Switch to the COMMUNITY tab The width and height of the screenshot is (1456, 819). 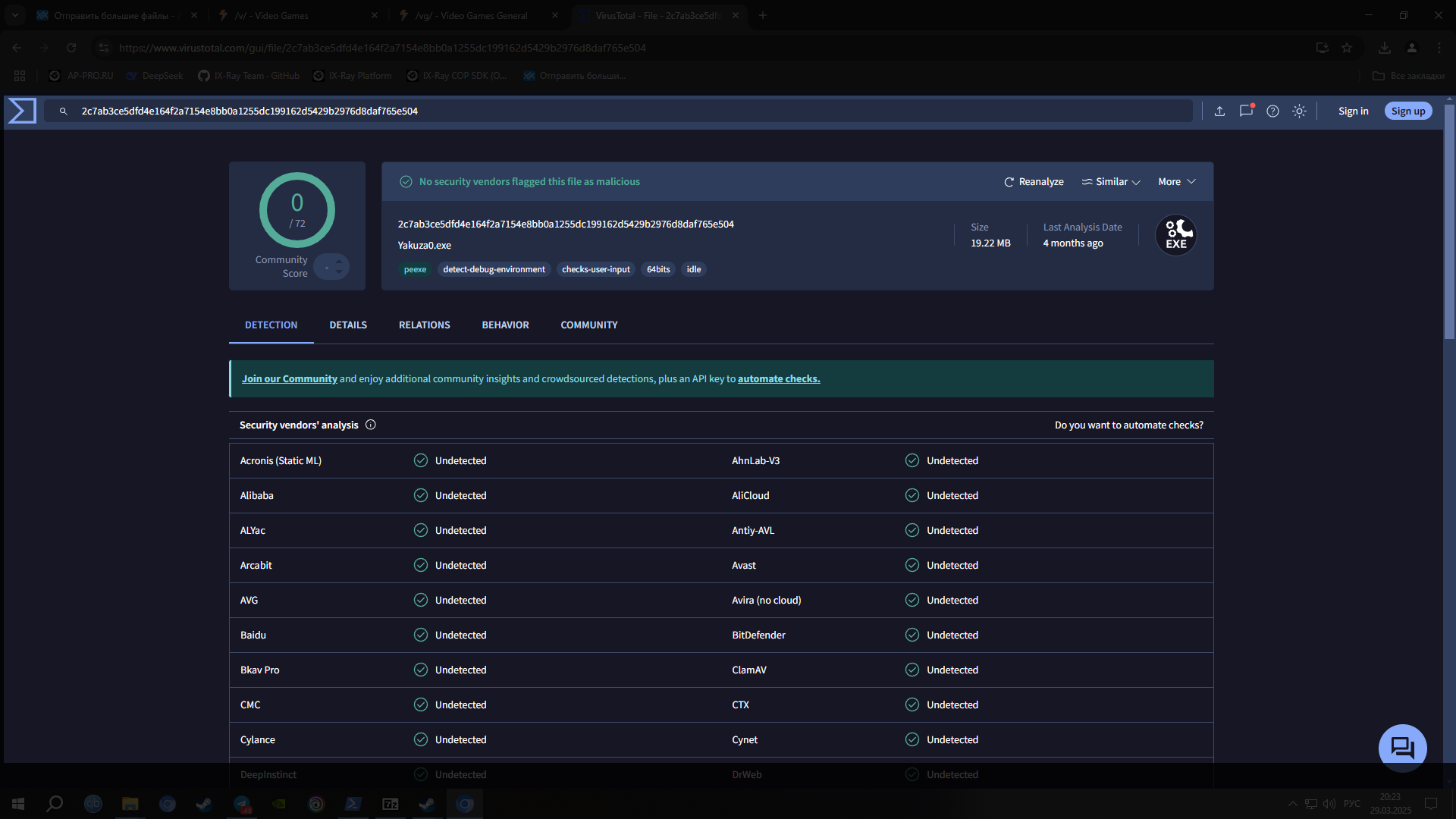point(589,325)
